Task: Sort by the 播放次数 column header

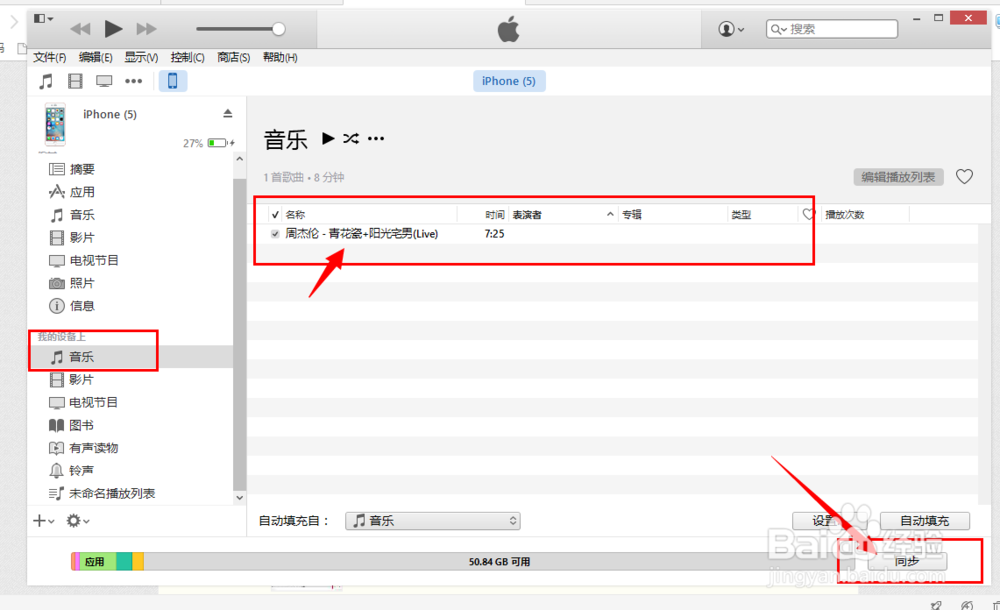Action: pos(844,214)
